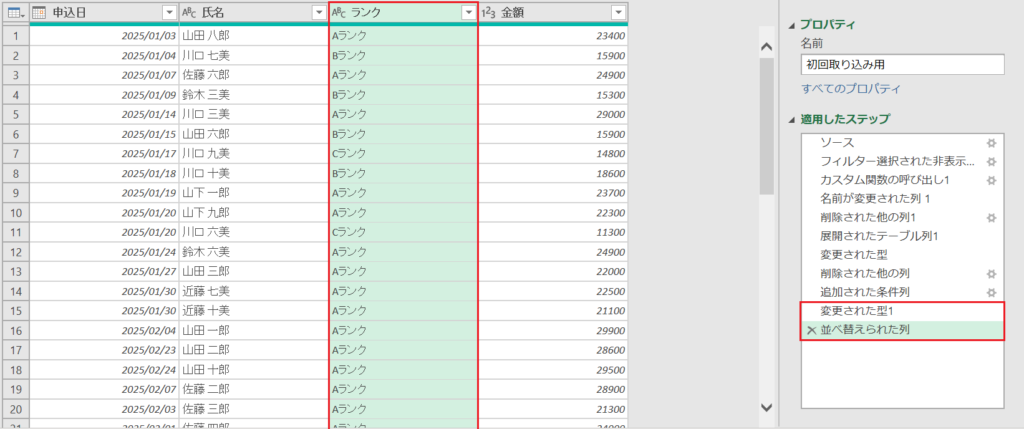Select the 変更された型 step
The image size is (1024, 429).
902,255
